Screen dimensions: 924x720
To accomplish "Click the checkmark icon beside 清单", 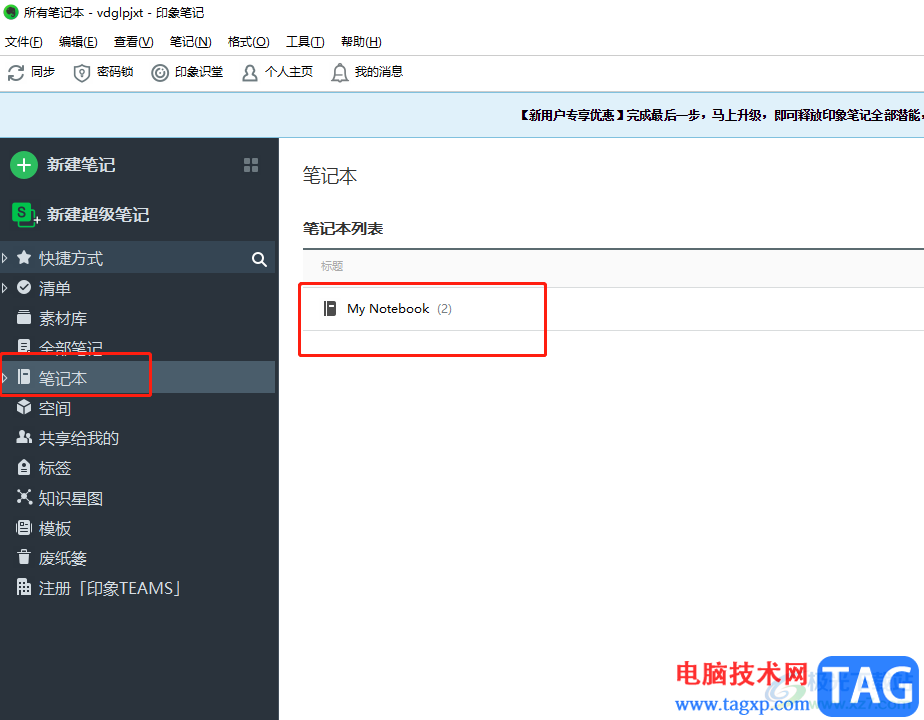I will pyautogui.click(x=24, y=288).
